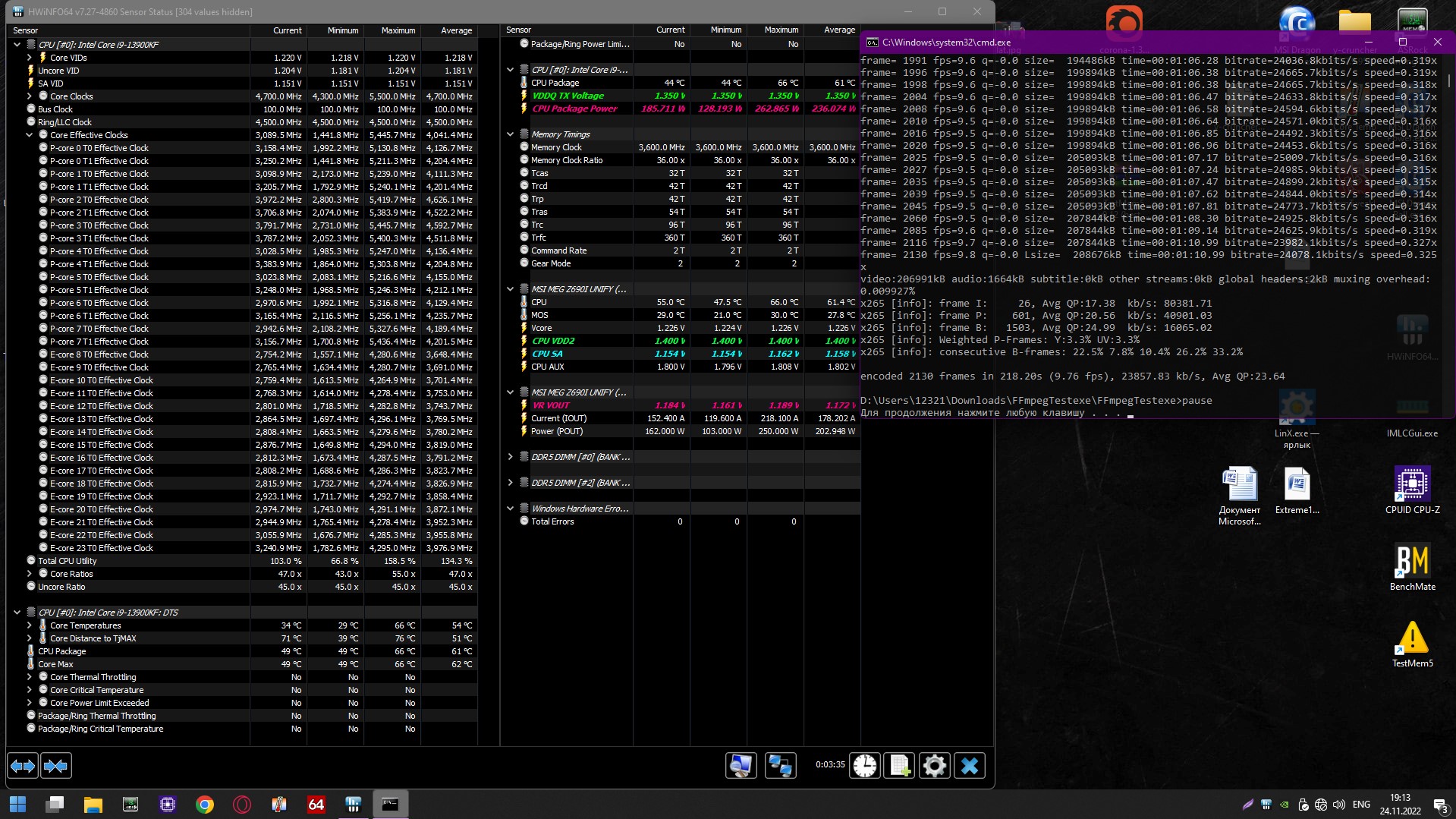Screen dimensions: 1456x819
Task: Open the BenchMate desktop icon
Action: pos(1412,567)
